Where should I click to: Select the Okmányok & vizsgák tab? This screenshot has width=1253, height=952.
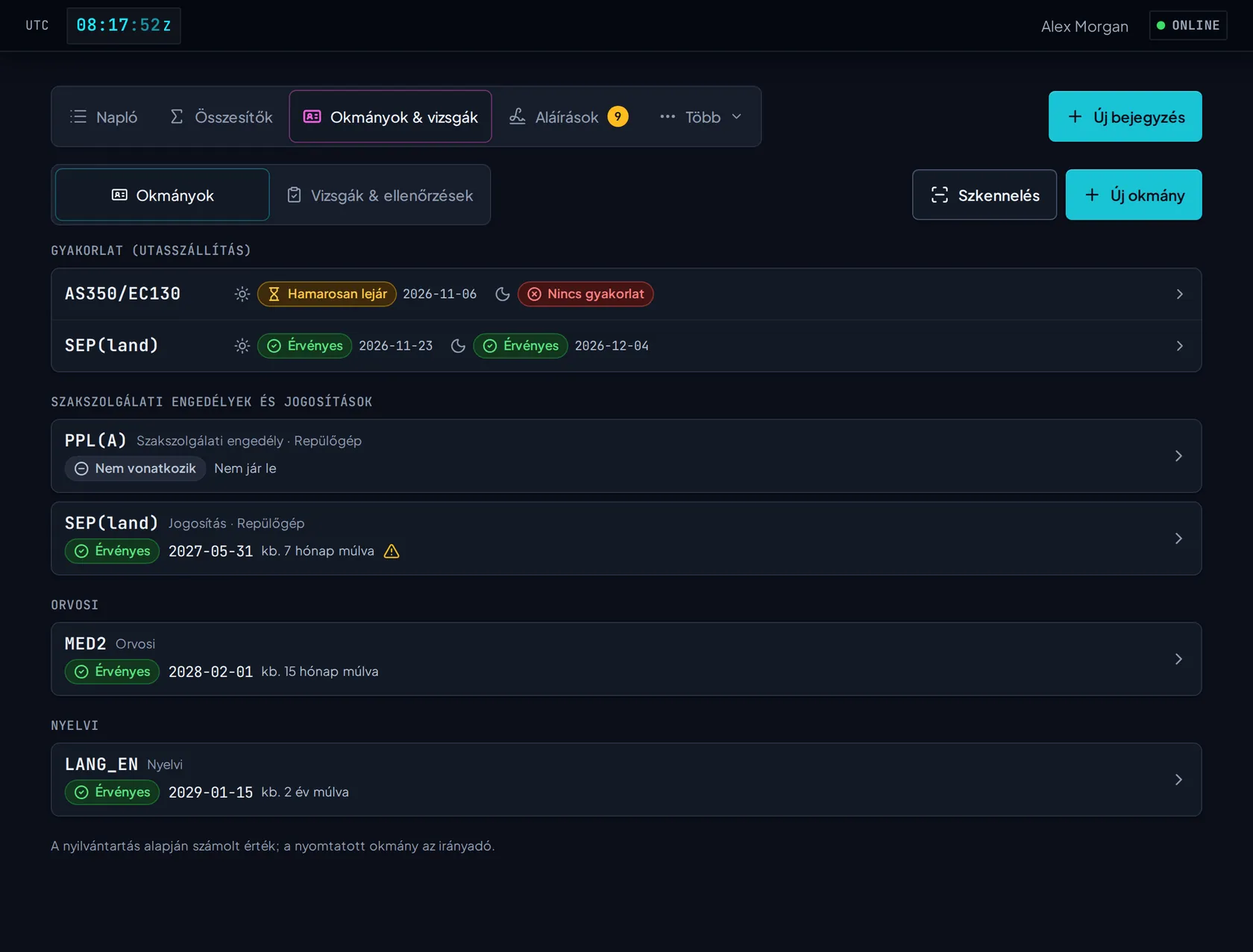point(390,117)
